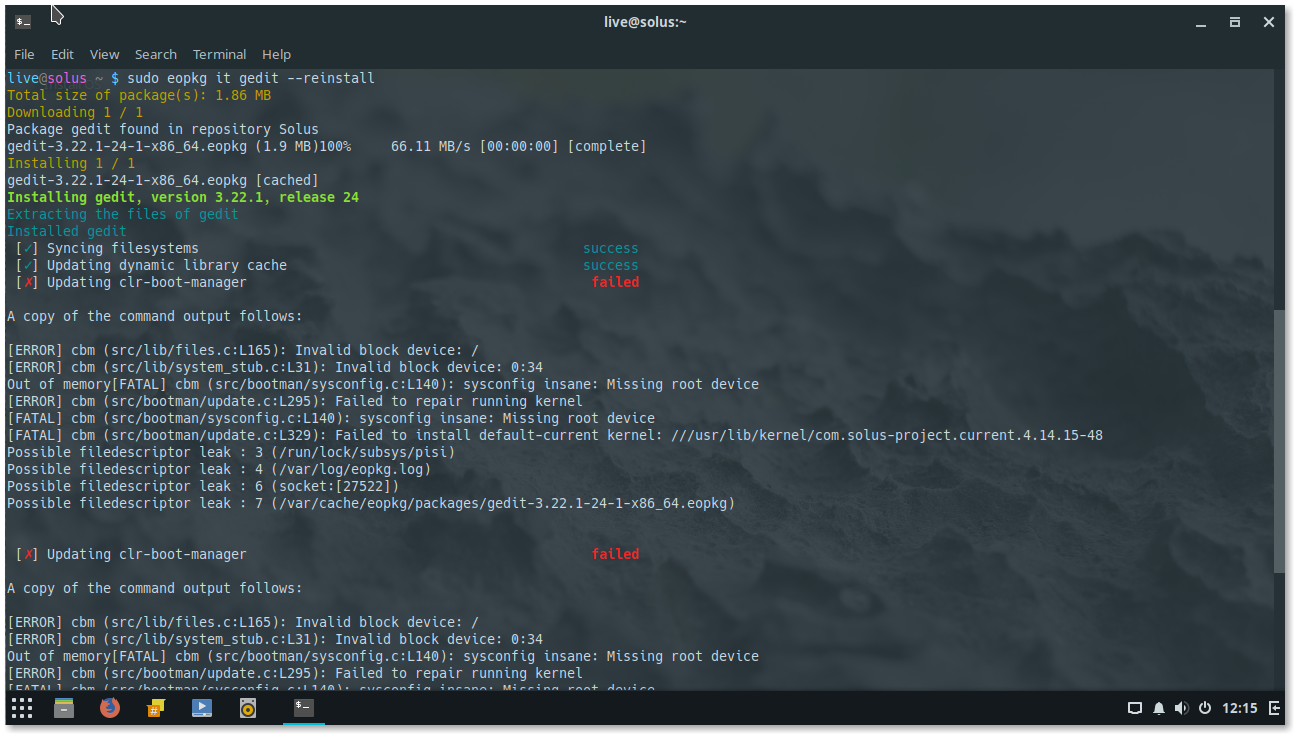
Task: Open the Search menu
Action: point(156,54)
